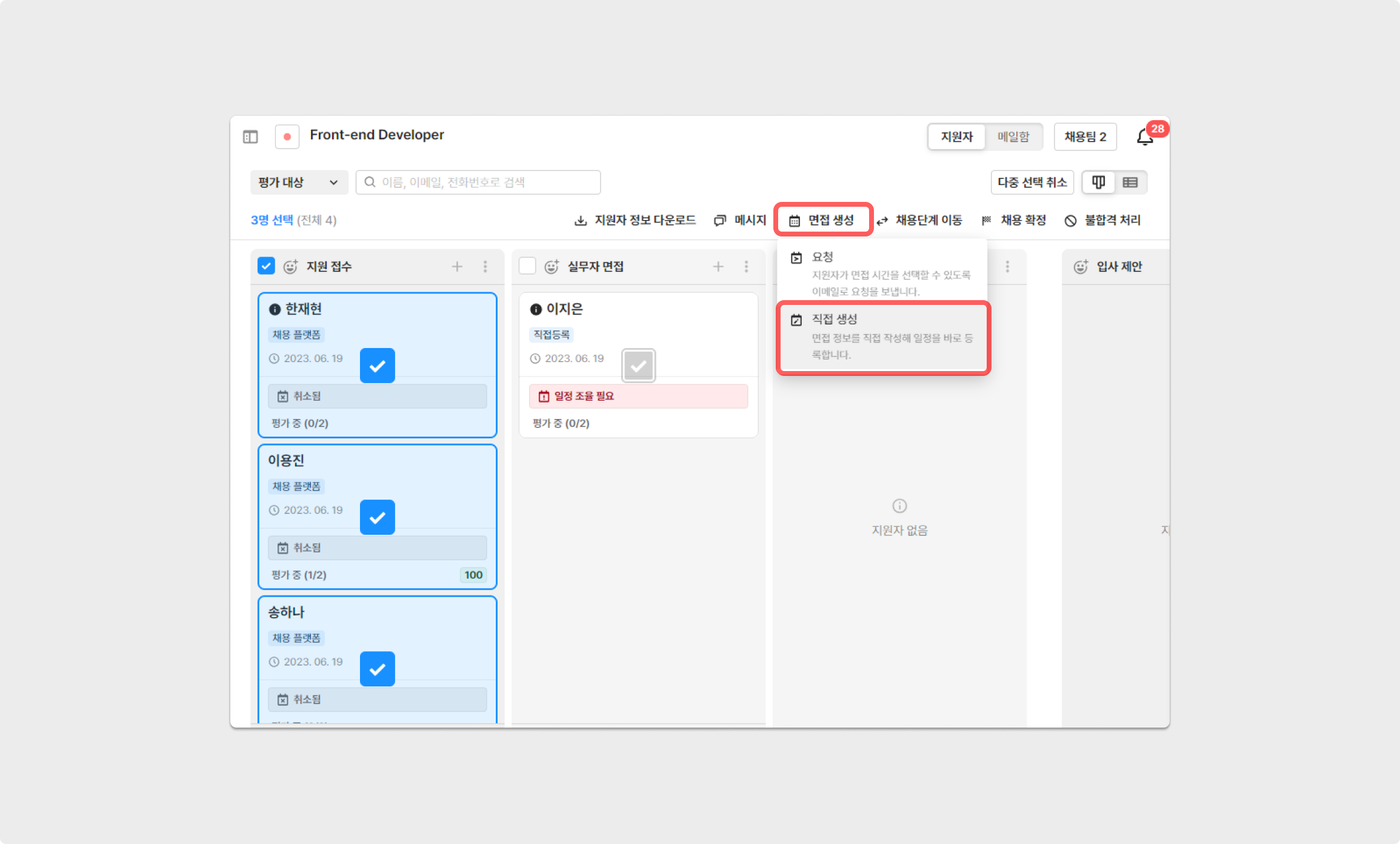This screenshot has width=1400, height=844.
Task: Open three-dot menu for 실무자 면접 column
Action: point(746,266)
